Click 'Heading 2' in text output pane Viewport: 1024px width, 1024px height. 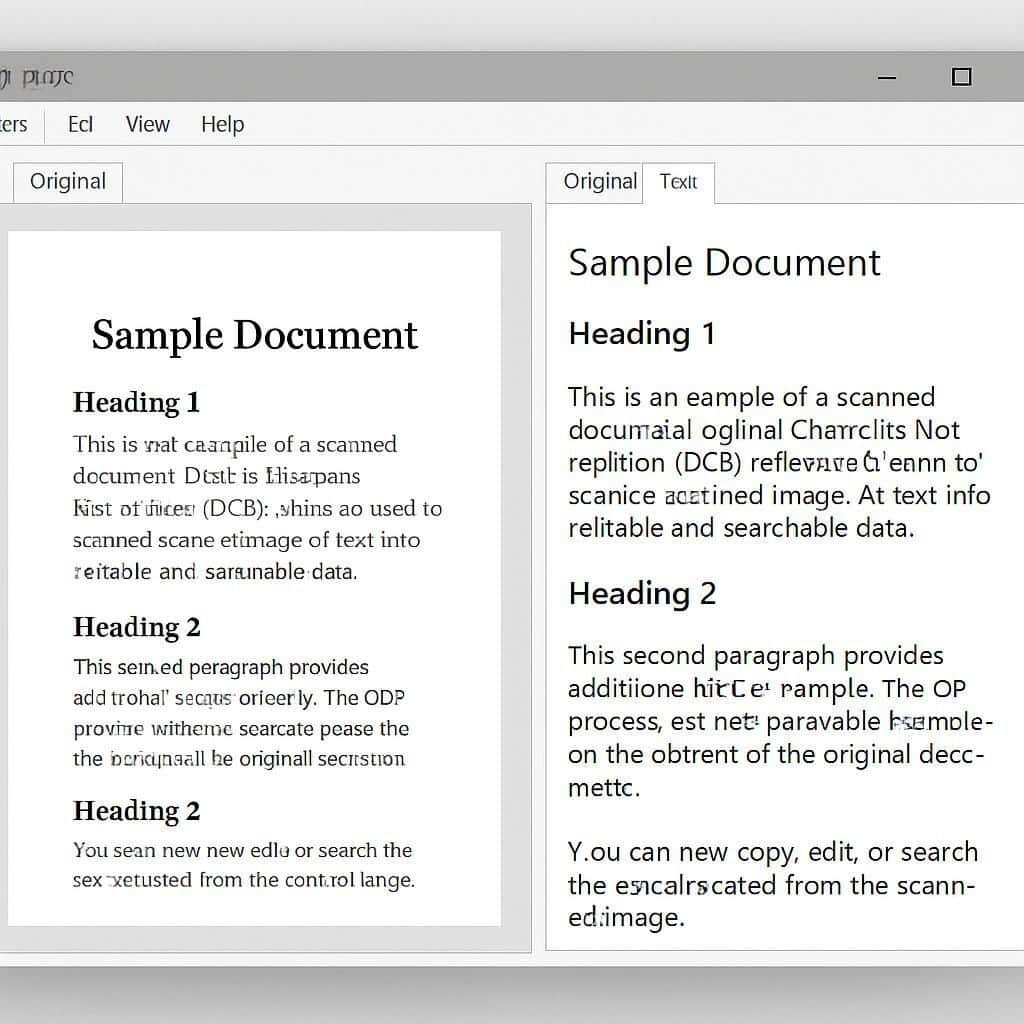tap(642, 594)
